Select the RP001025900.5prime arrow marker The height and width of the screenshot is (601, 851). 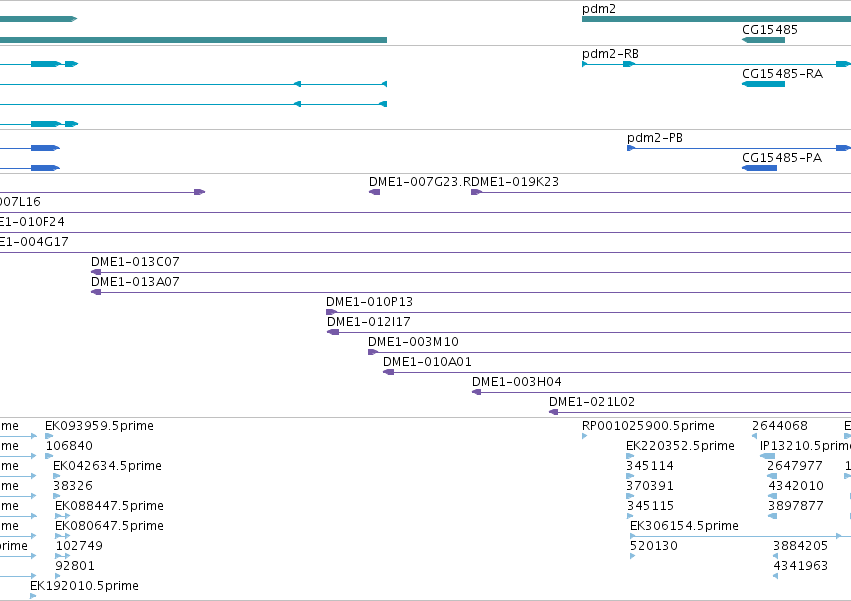pos(585,436)
